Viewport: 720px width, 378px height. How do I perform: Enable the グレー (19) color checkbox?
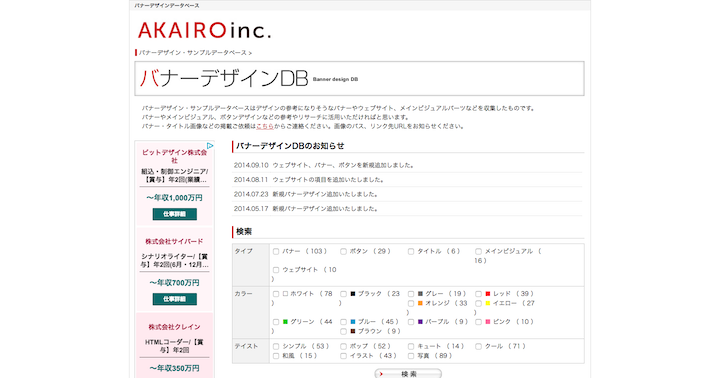(x=411, y=294)
